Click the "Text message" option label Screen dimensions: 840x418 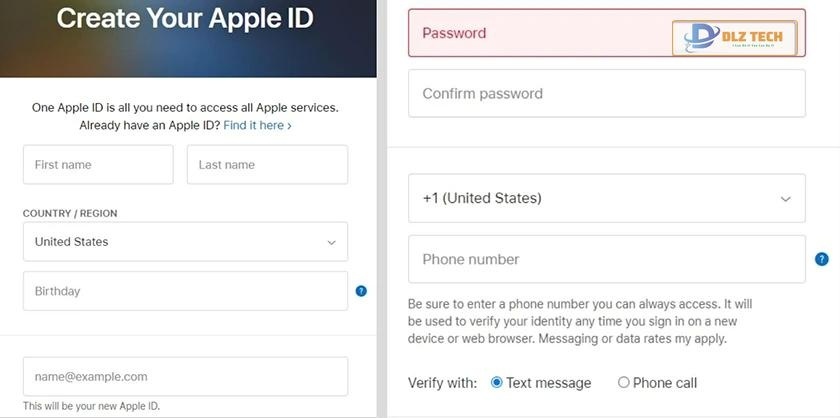point(548,383)
